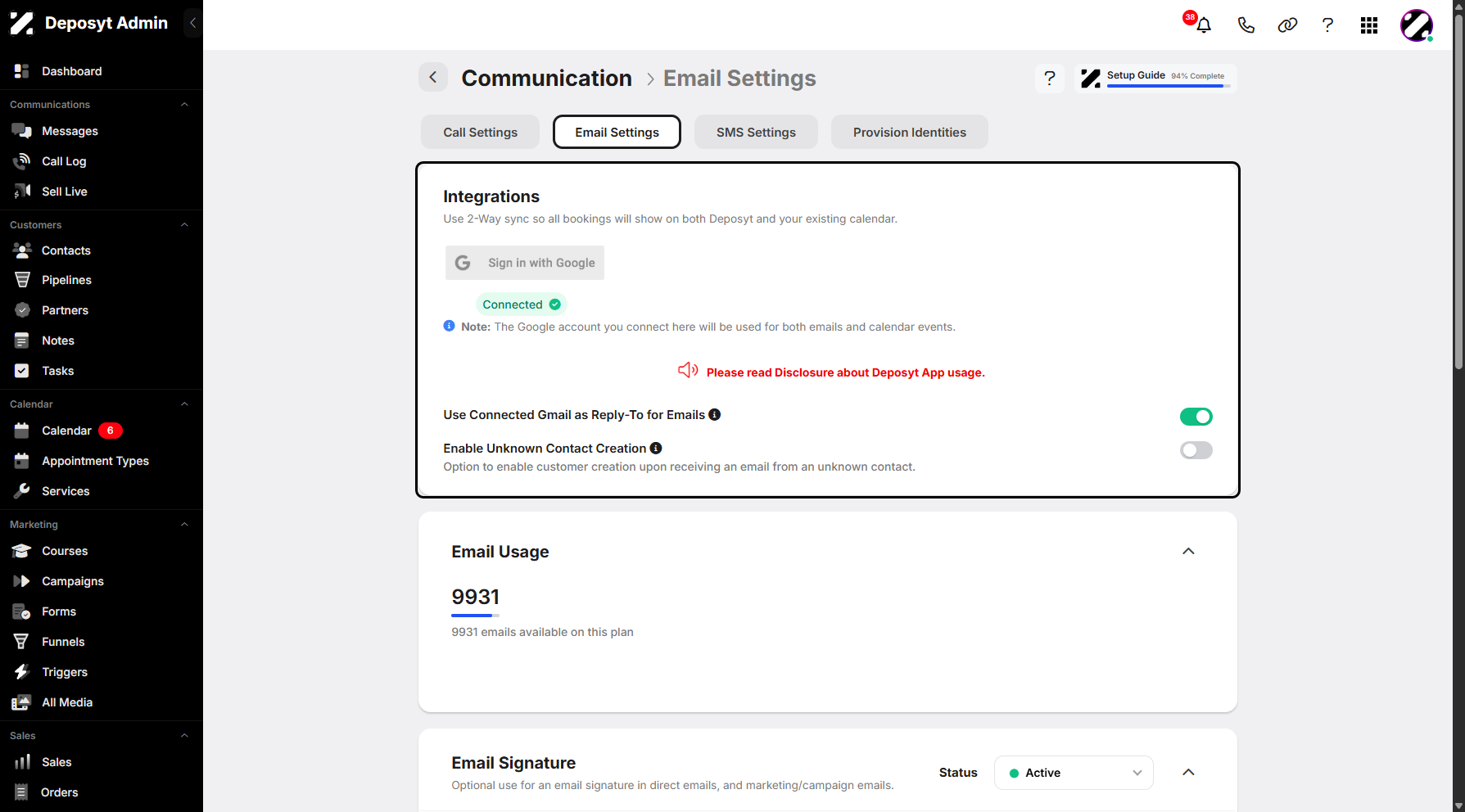
Task: Enable Unknown Contact Creation toggle
Action: [1196, 450]
